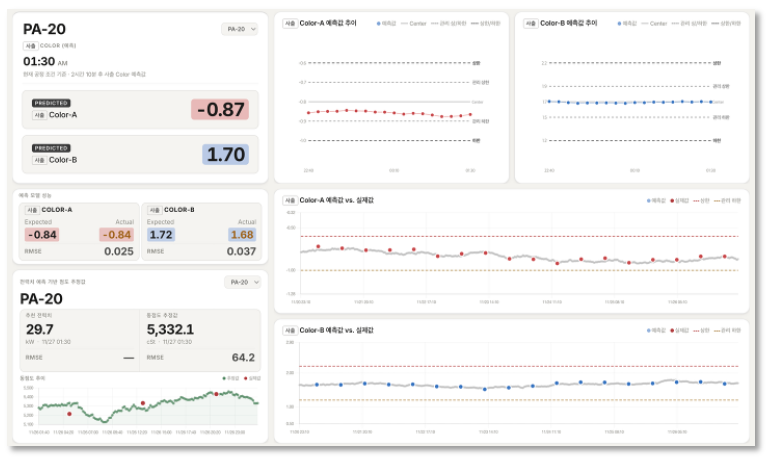The width and height of the screenshot is (773, 464).
Task: Click the COLOR-B performance card header
Action: tap(179, 210)
